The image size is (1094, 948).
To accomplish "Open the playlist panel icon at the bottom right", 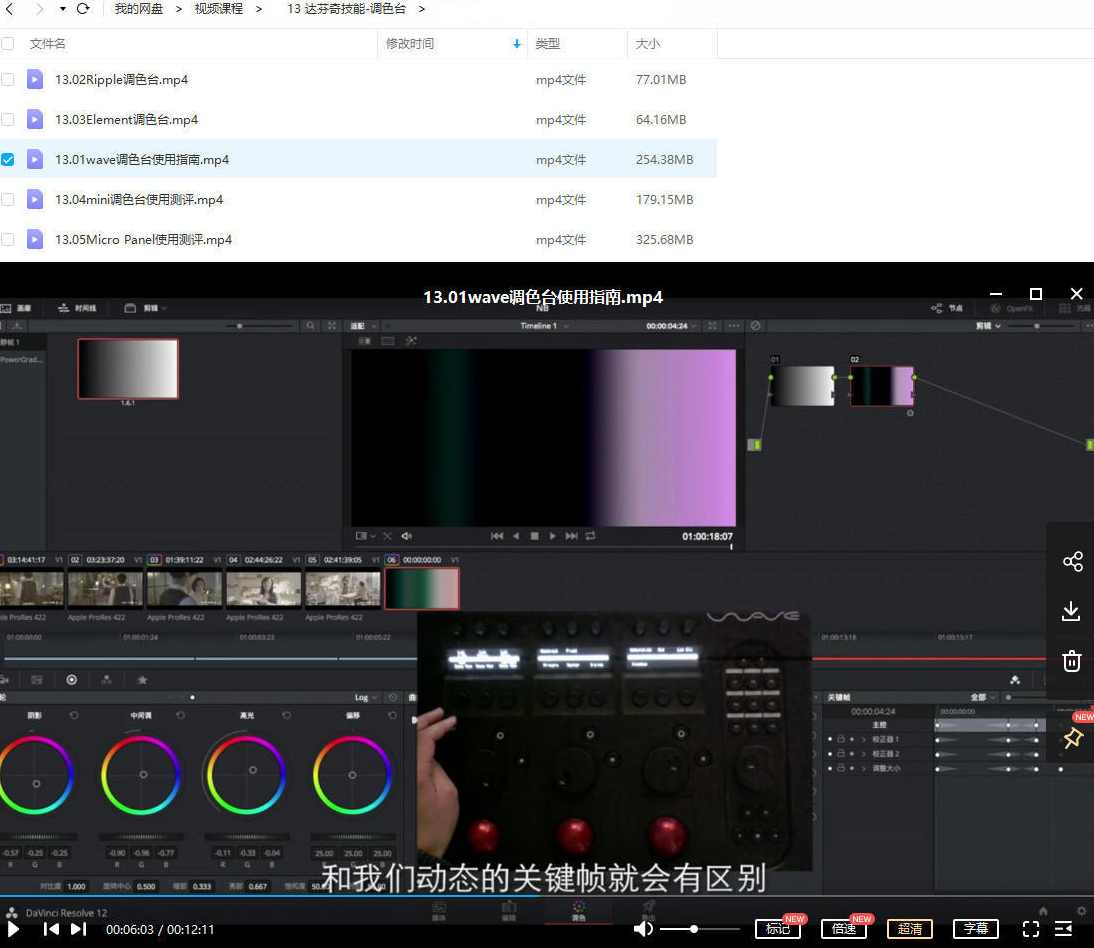I will click(x=1064, y=929).
